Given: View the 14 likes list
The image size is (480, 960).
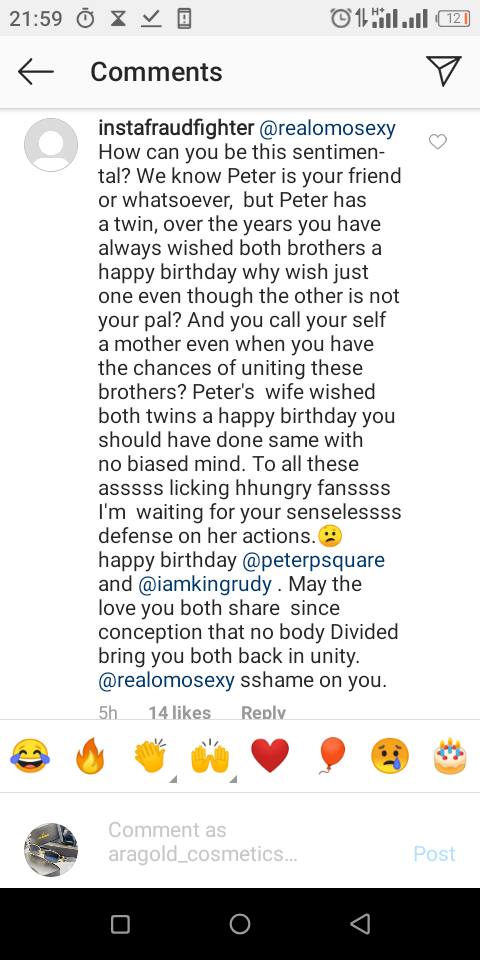Looking at the screenshot, I should tap(179, 712).
